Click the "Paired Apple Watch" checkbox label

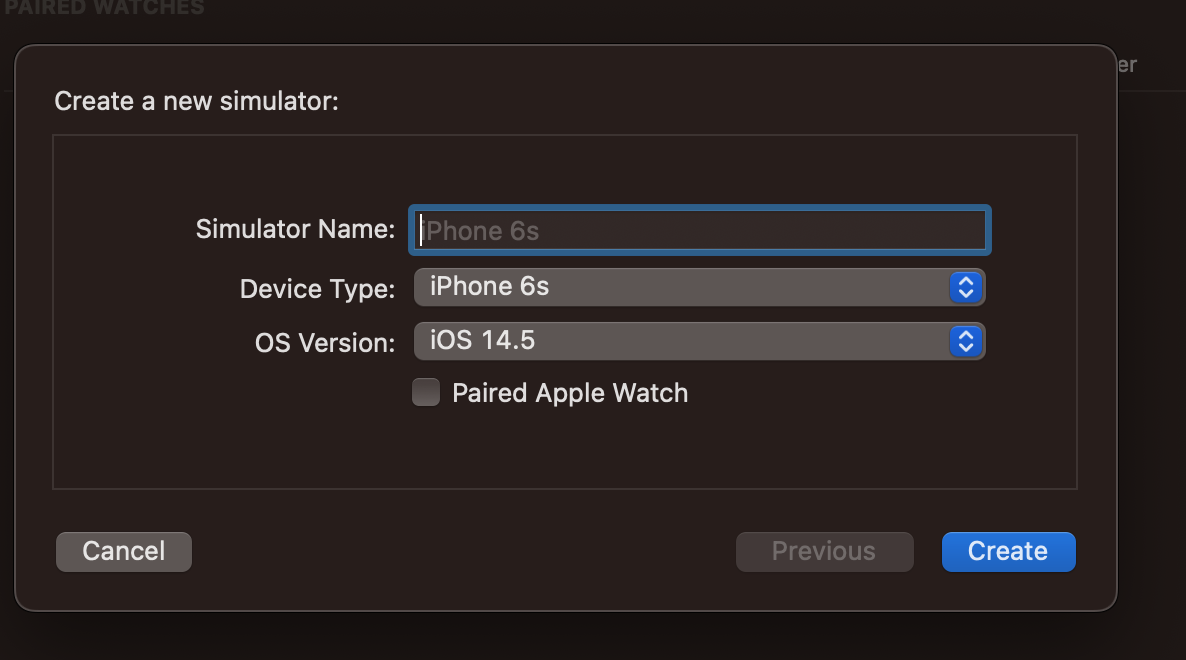click(x=570, y=393)
